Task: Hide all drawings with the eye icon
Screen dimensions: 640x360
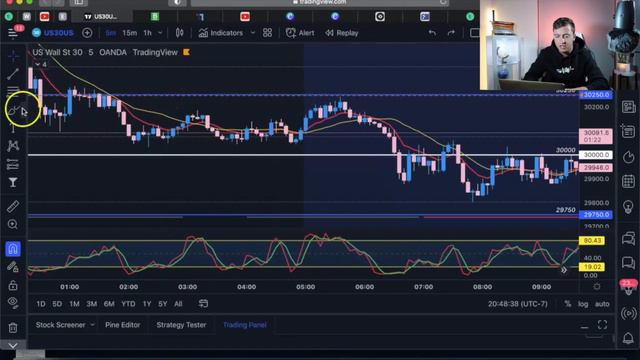Action: [13, 302]
